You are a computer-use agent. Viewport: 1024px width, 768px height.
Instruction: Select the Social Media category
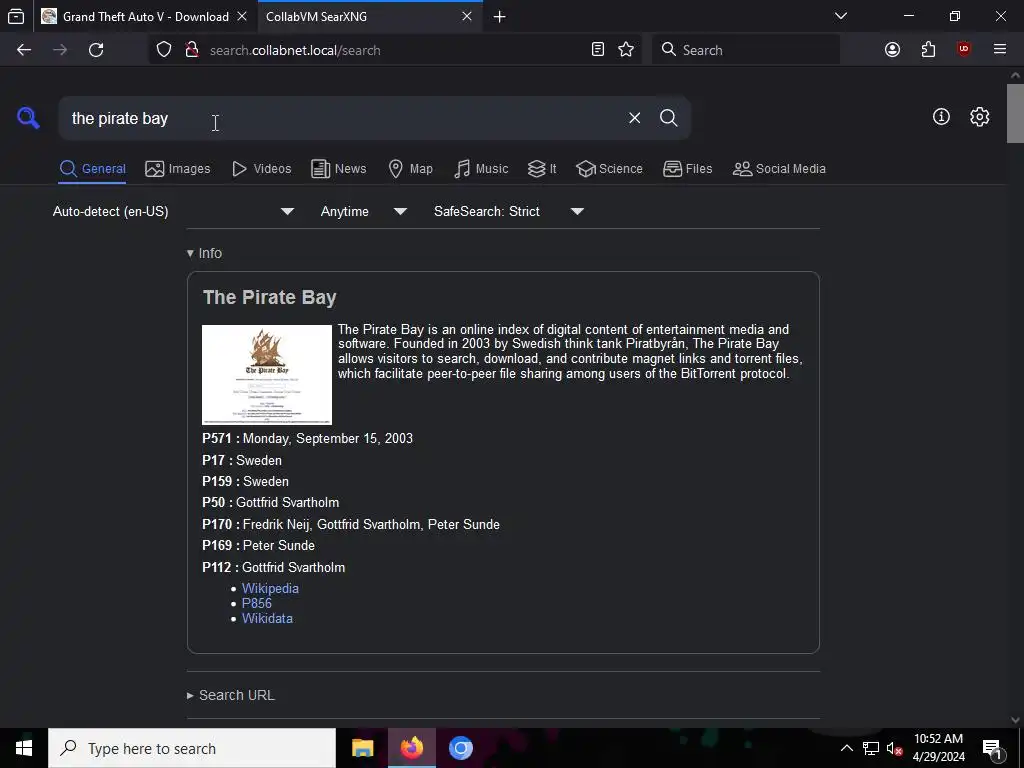[779, 168]
